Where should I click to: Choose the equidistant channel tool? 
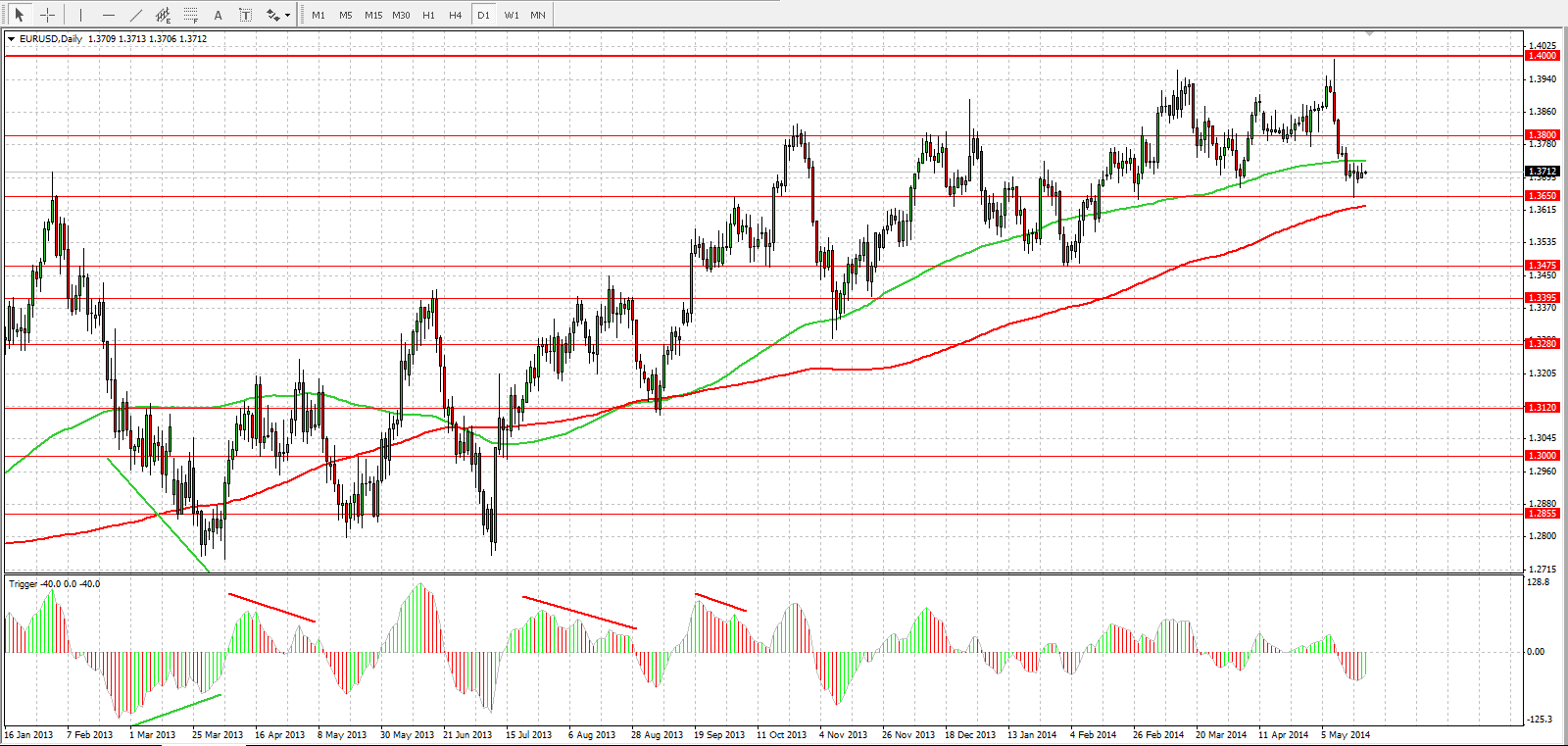coord(163,15)
